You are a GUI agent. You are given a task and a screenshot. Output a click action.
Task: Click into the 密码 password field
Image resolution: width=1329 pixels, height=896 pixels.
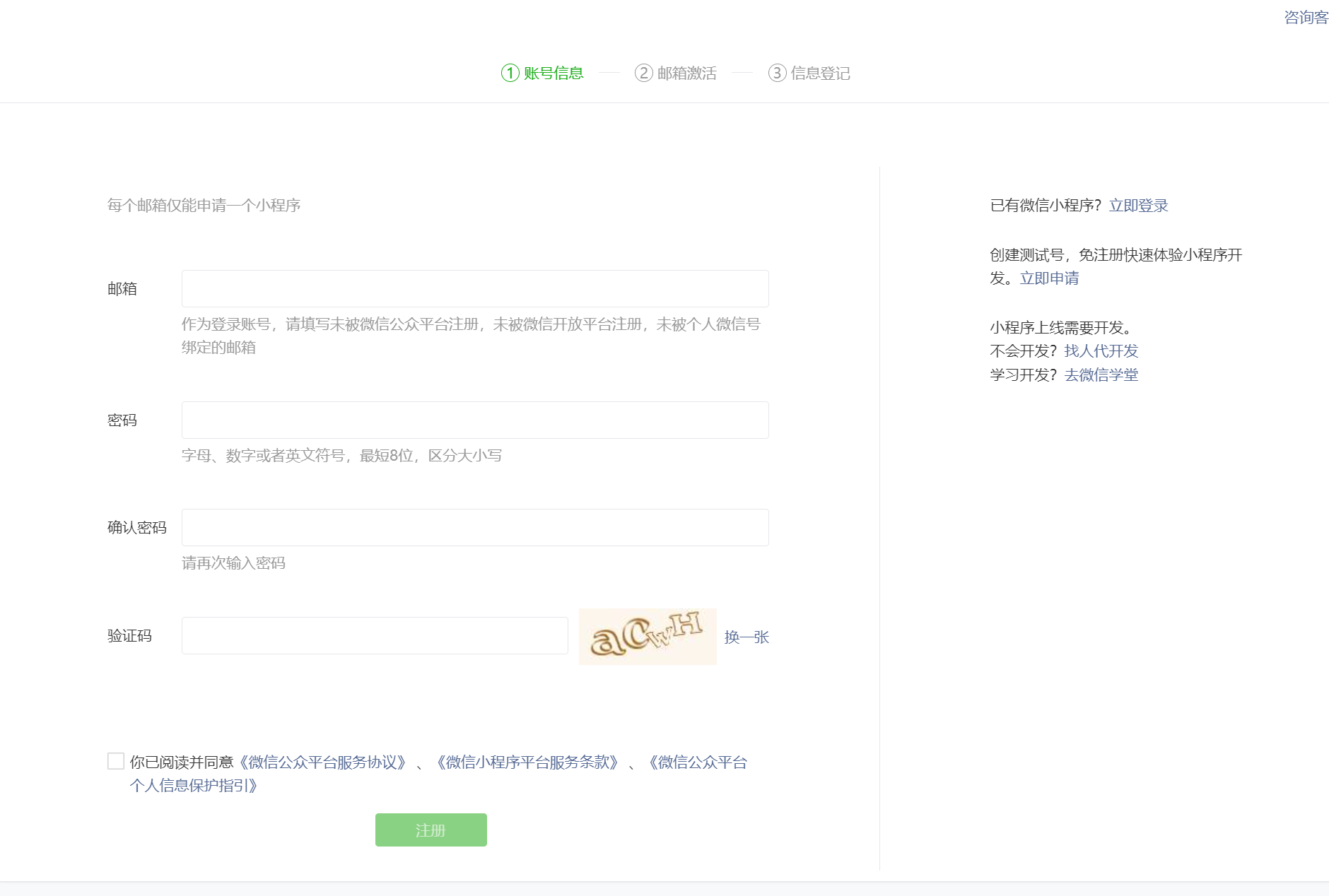(474, 420)
